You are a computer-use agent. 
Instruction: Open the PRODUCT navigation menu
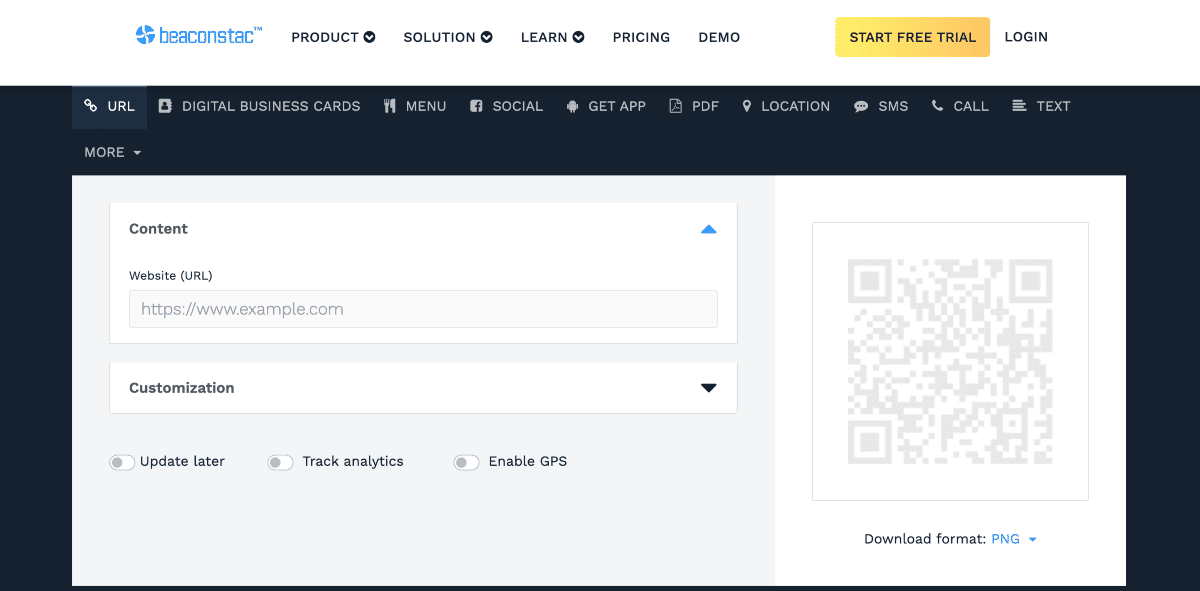pyautogui.click(x=333, y=37)
